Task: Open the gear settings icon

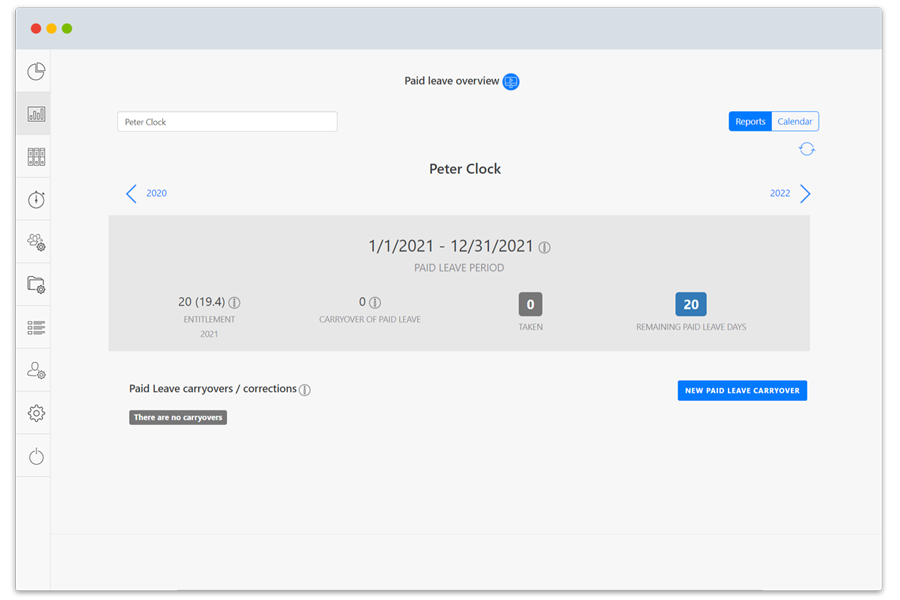Action: [36, 413]
